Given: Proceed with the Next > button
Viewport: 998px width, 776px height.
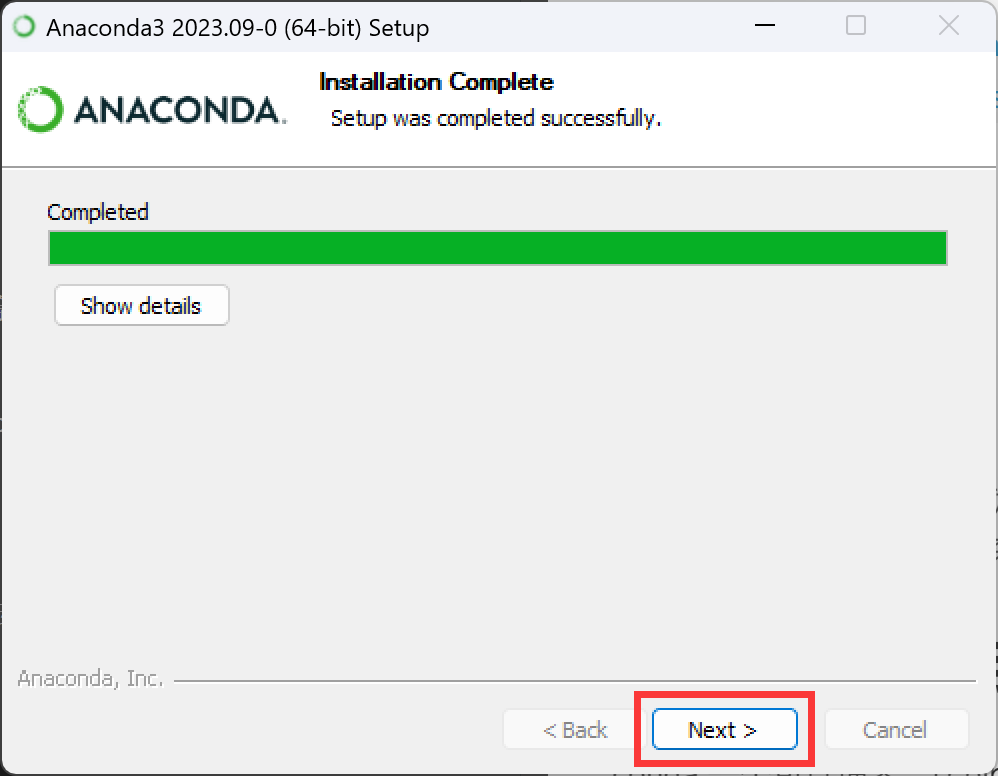Looking at the screenshot, I should [724, 730].
